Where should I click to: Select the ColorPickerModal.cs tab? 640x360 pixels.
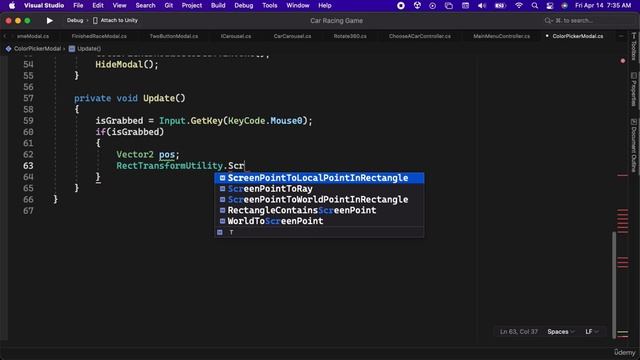[x=578, y=36]
